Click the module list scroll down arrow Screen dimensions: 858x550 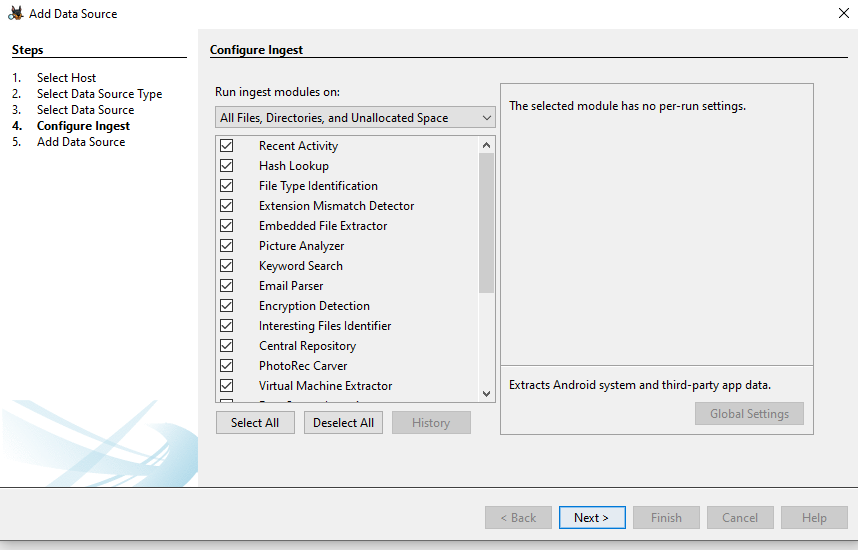(x=487, y=394)
